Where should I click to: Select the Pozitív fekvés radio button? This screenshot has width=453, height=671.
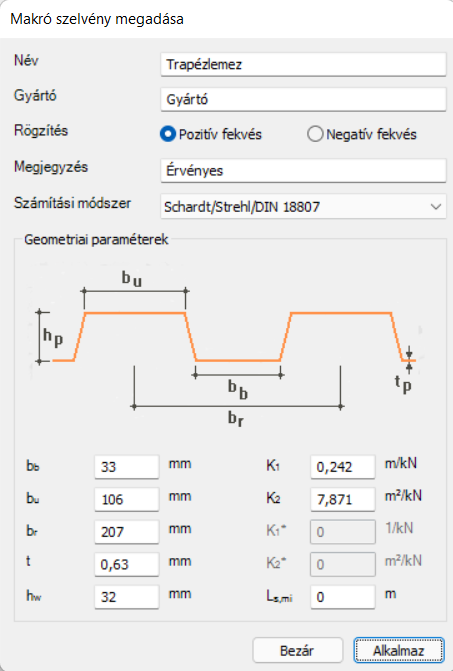click(168, 134)
